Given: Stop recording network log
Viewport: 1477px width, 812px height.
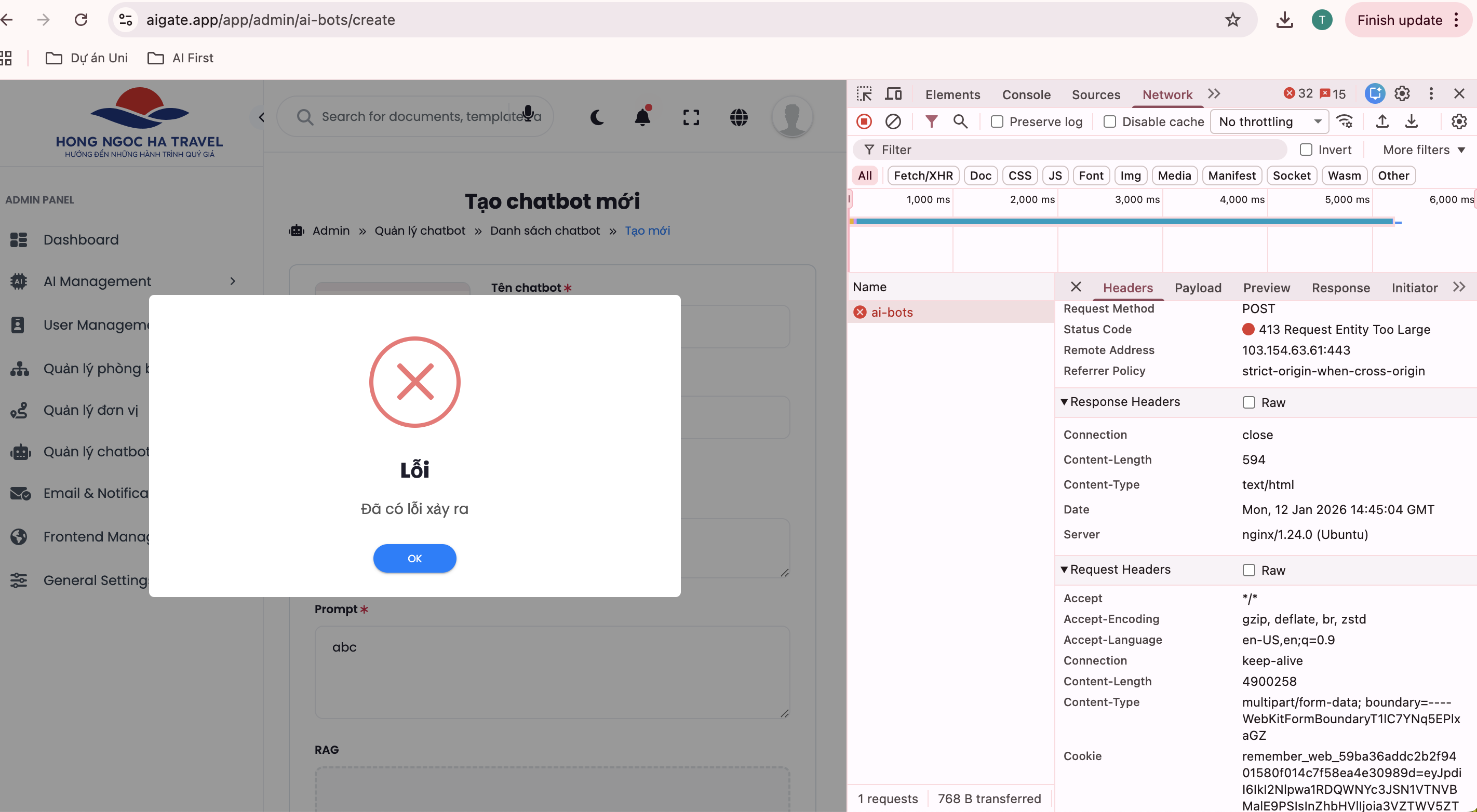Looking at the screenshot, I should coord(864,121).
